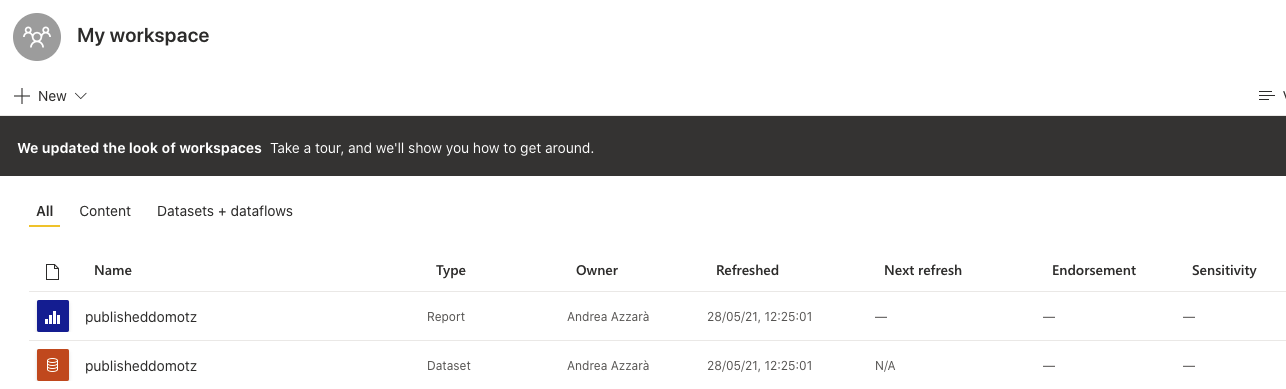1286x389 pixels.
Task: Sort by the Owner column header
Action: [597, 270]
